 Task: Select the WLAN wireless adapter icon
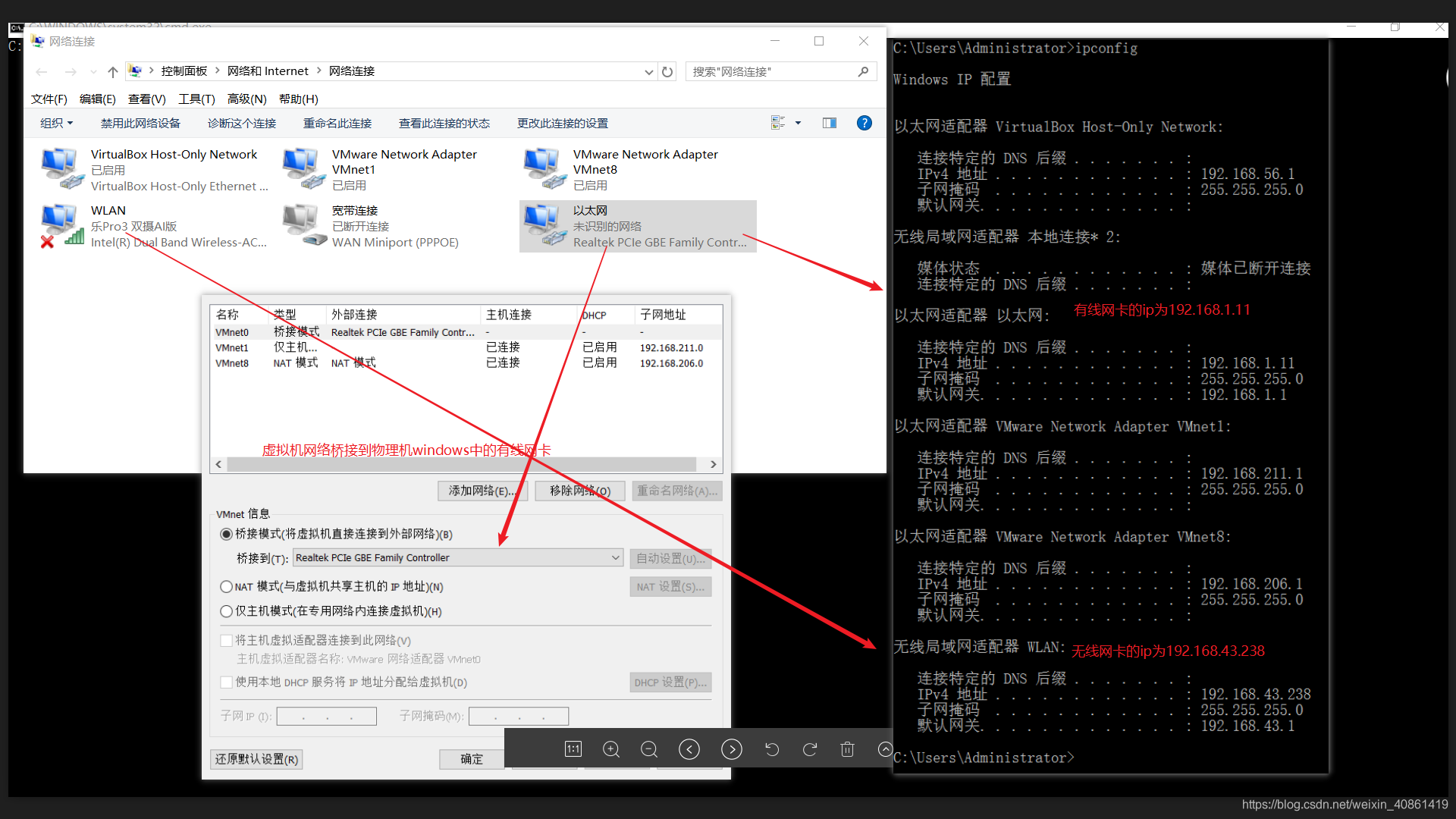point(61,226)
